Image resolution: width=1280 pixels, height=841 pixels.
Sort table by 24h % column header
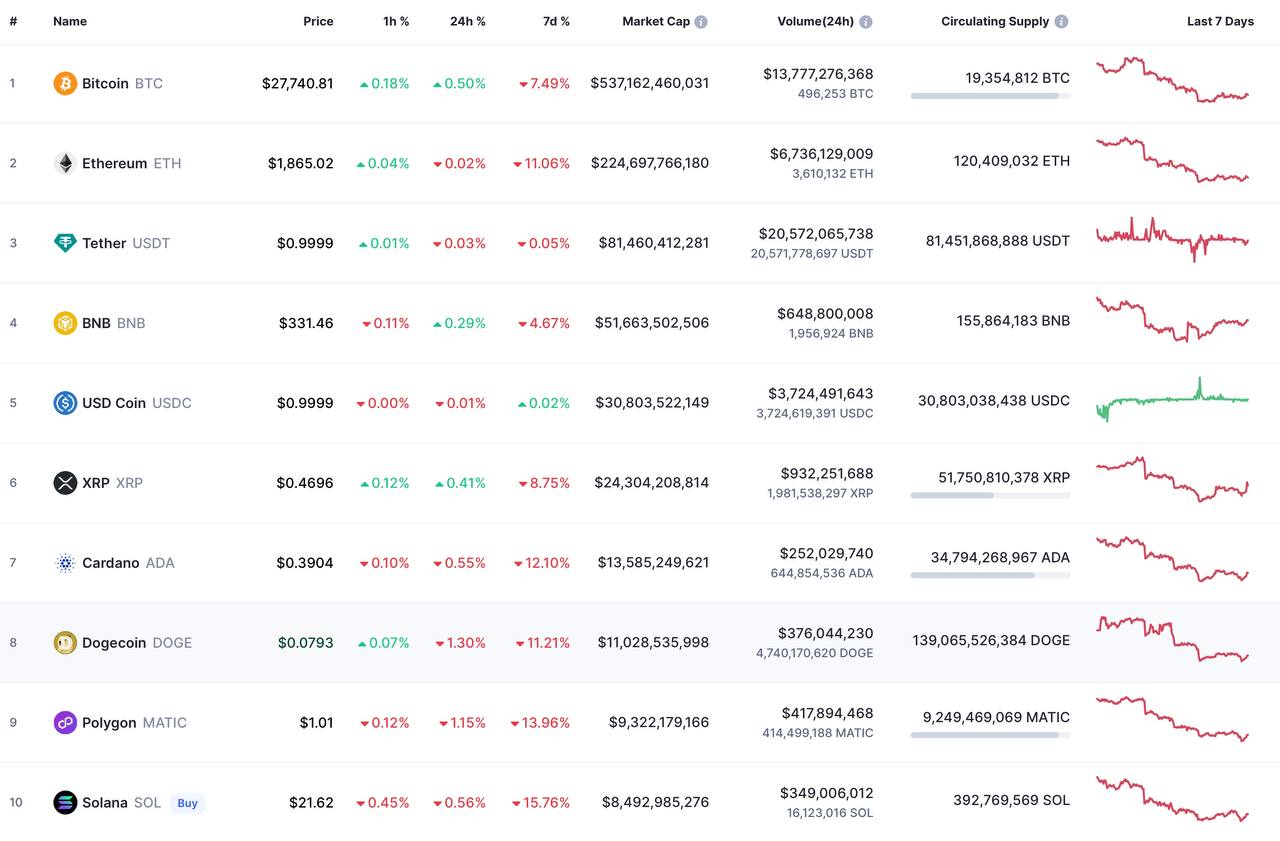[x=467, y=21]
